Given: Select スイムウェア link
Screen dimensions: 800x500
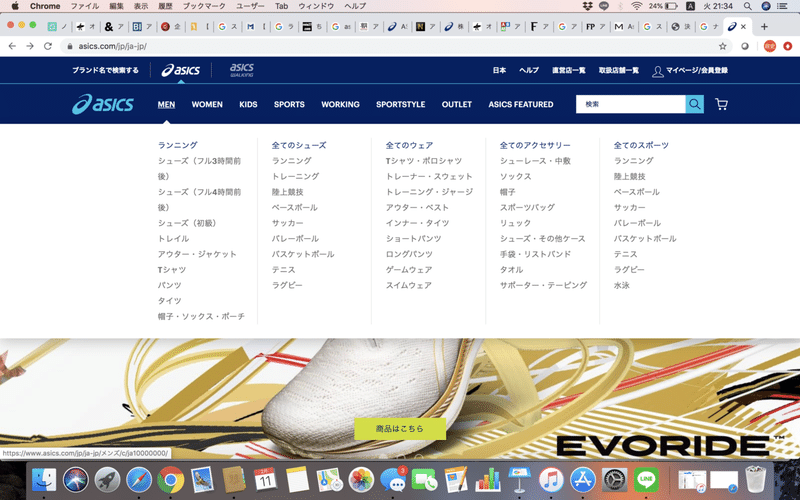Looking at the screenshot, I should click(409, 285).
